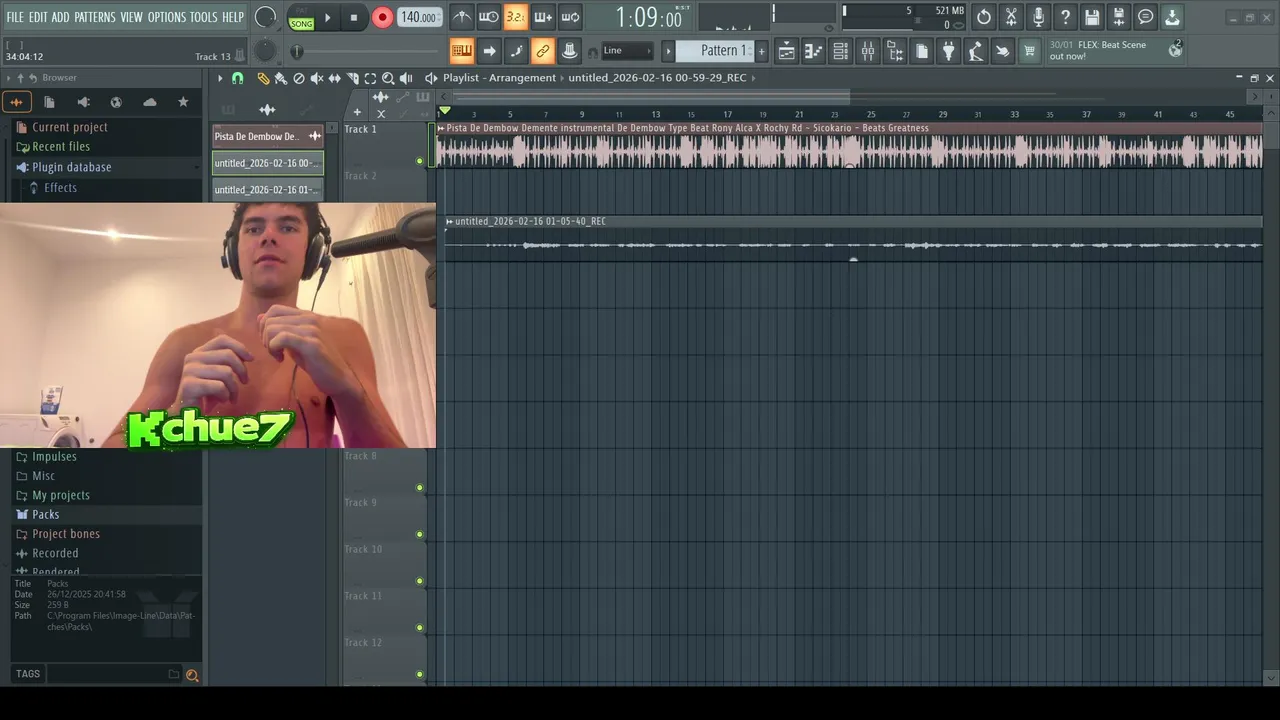Expand the Current project folder

point(69,127)
